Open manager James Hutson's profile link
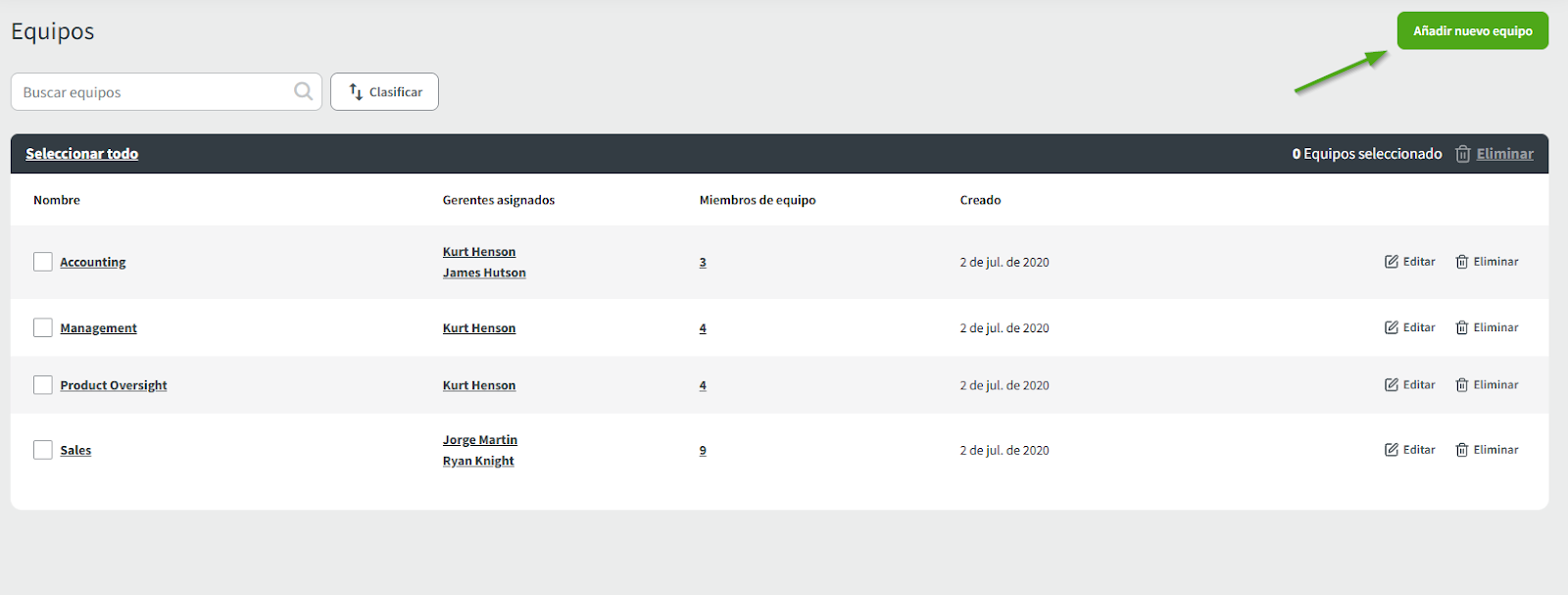1568x595 pixels. 484,273
